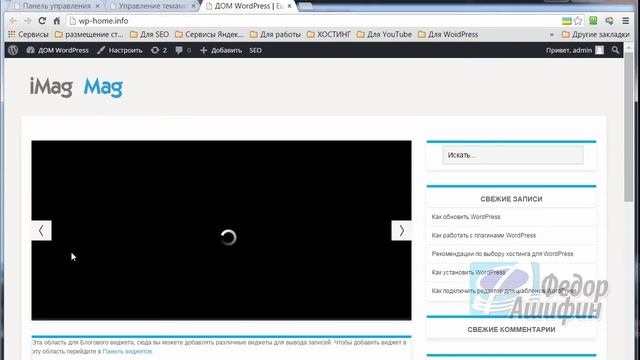Screen dimensions: 640x360
Task: Open the browser home page icon
Action: pos(57,21)
